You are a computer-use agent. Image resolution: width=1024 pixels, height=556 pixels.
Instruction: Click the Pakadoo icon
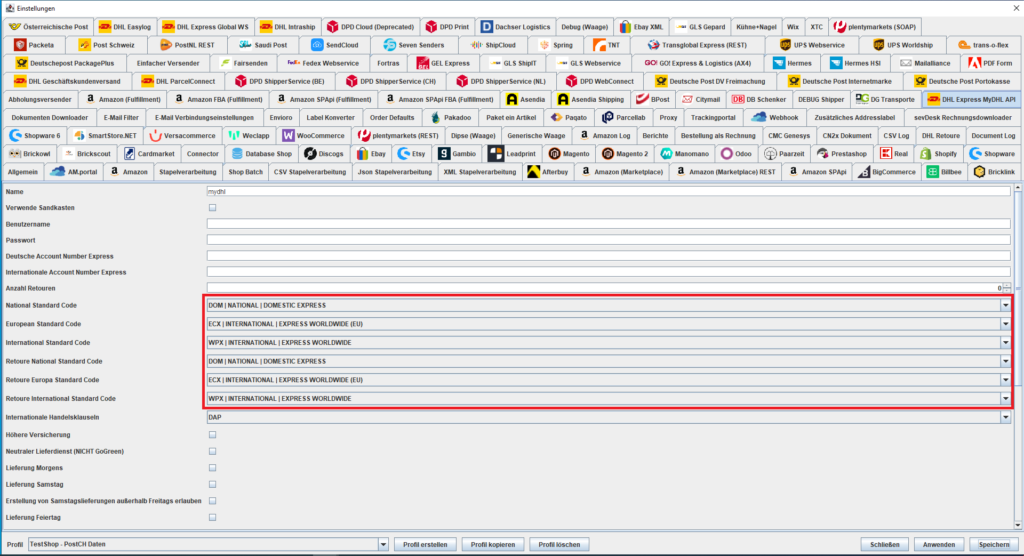[x=435, y=118]
